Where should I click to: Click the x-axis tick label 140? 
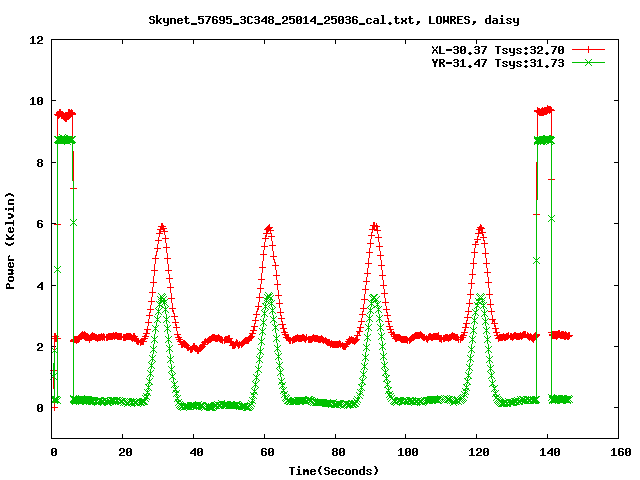[x=550, y=452]
